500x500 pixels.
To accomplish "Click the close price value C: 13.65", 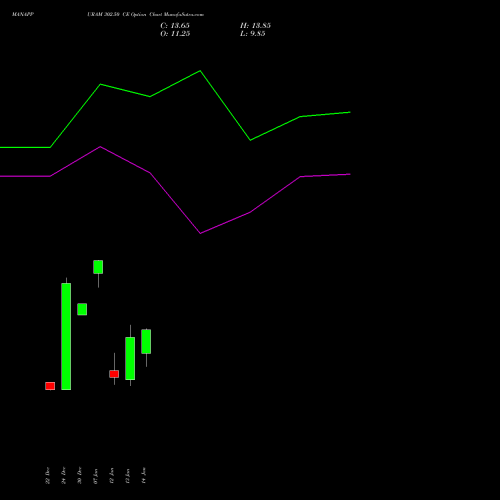I will click(x=175, y=26).
